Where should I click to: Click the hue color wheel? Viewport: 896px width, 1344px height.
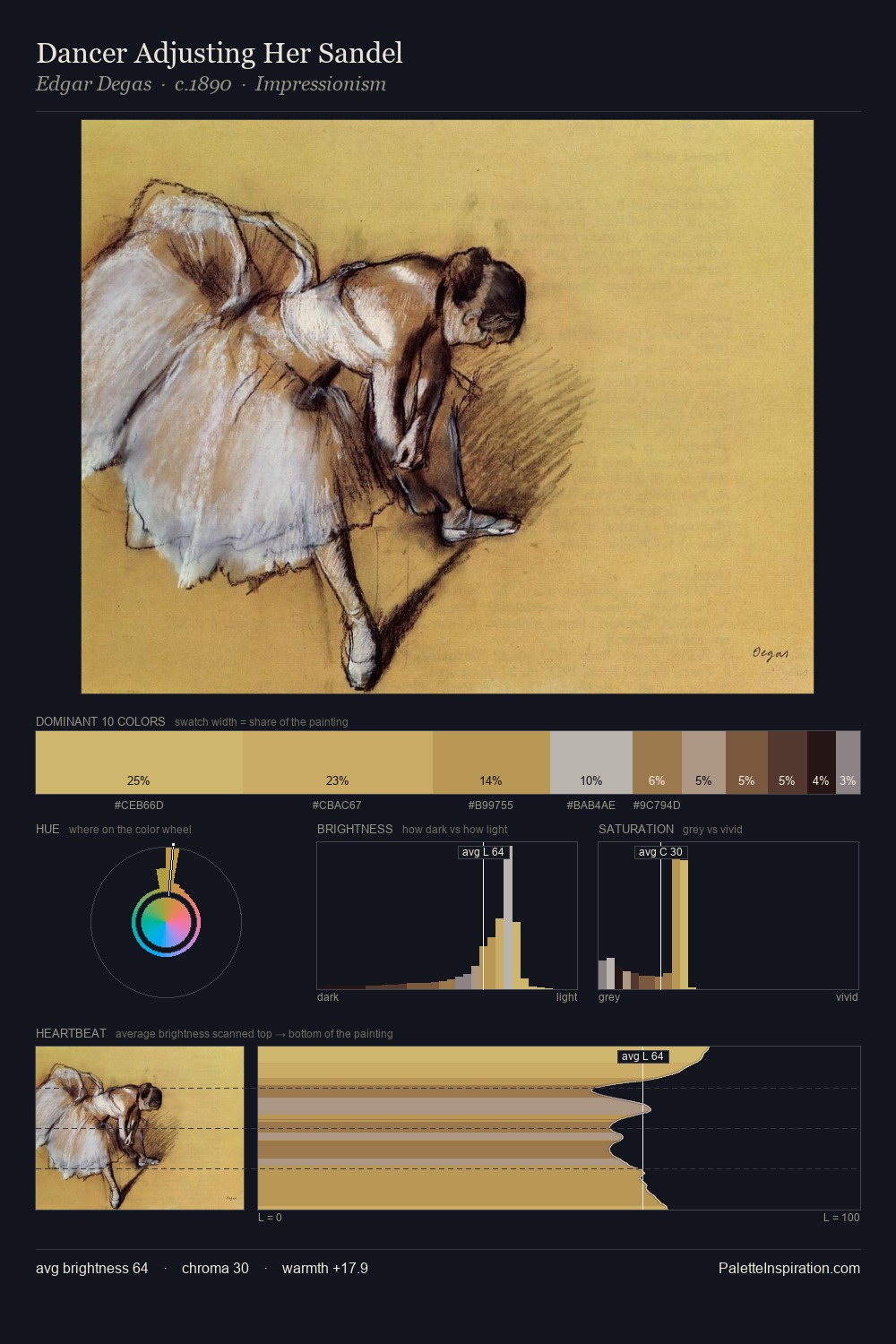pyautogui.click(x=166, y=922)
